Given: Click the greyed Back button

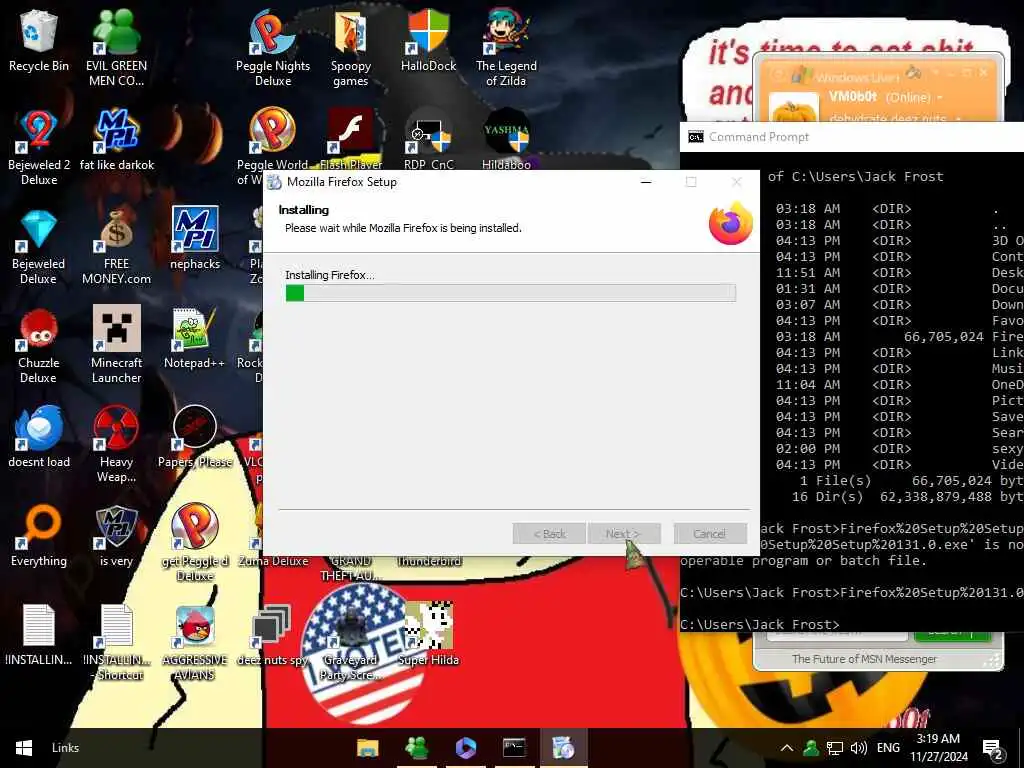Looking at the screenshot, I should pyautogui.click(x=549, y=534).
